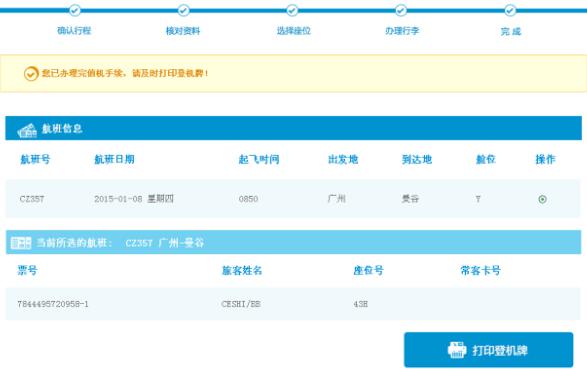Click the 起飞时间 column header
The height and width of the screenshot is (371, 587).
[259, 159]
